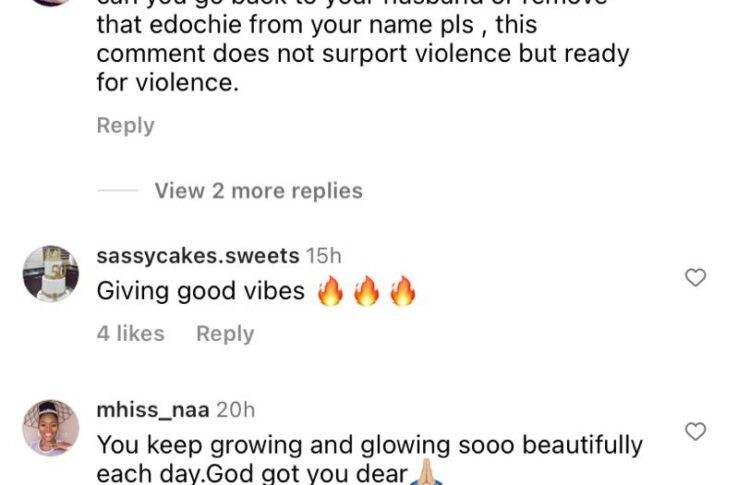Viewport: 750px width, 485px height.
Task: Click the line beside View 2 more replies
Action: point(118,190)
